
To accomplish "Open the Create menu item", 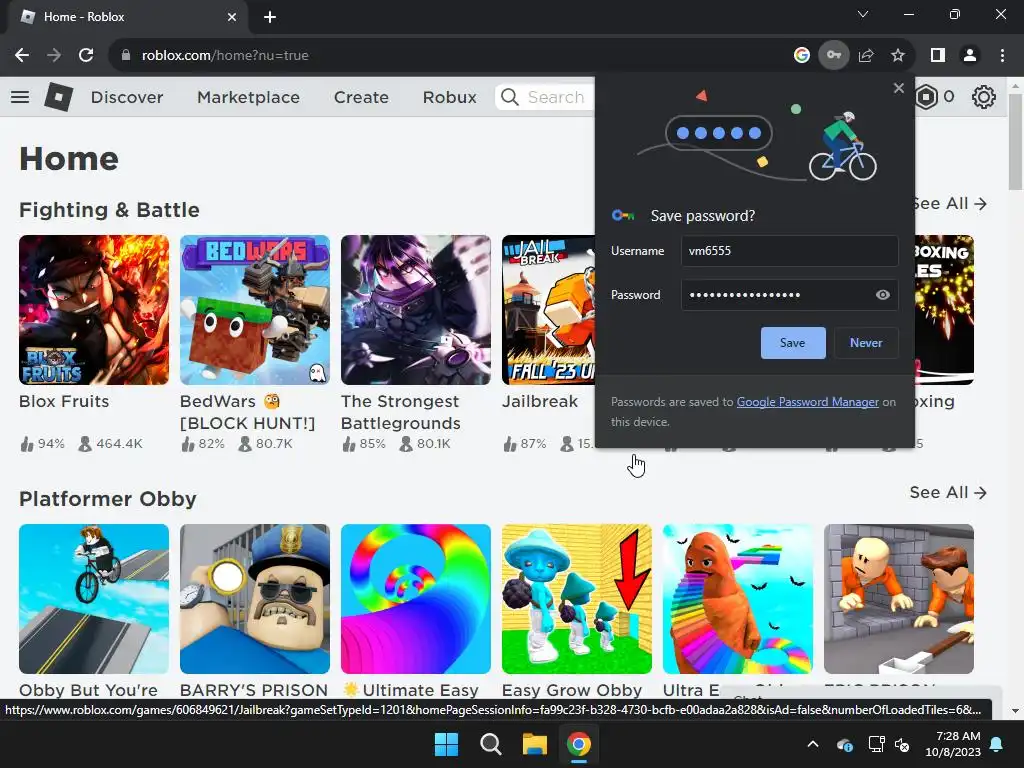I will [x=361, y=97].
